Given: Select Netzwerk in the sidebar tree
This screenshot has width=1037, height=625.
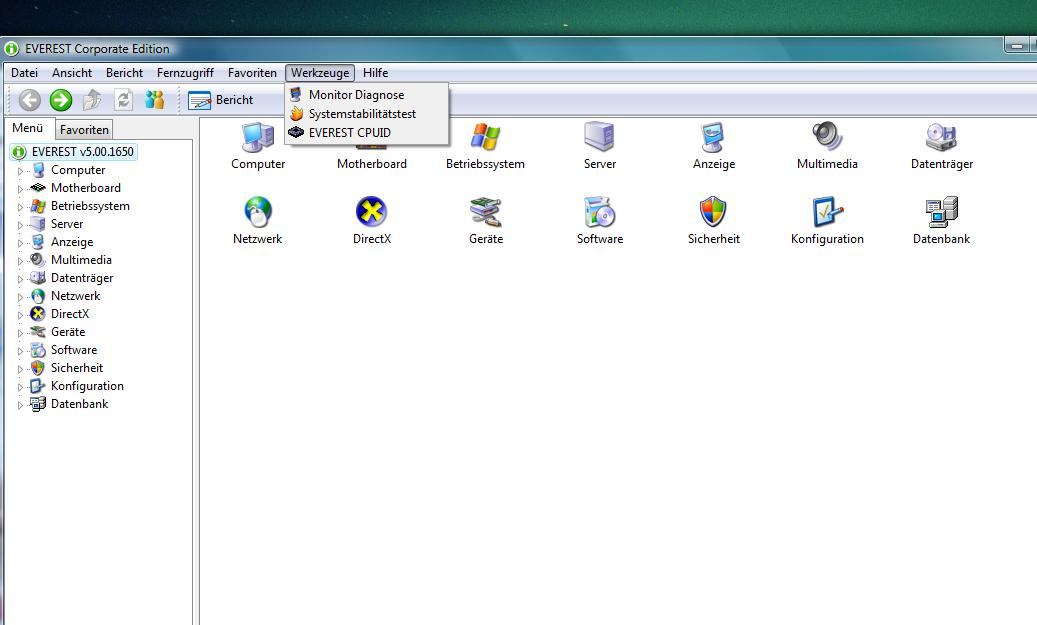Looking at the screenshot, I should coord(75,296).
